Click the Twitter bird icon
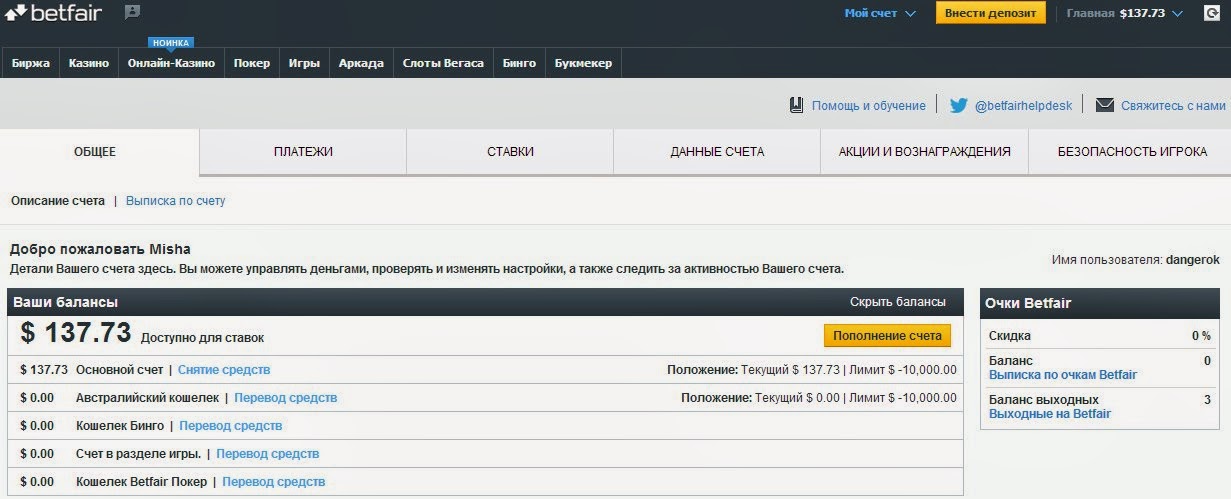 [x=958, y=104]
